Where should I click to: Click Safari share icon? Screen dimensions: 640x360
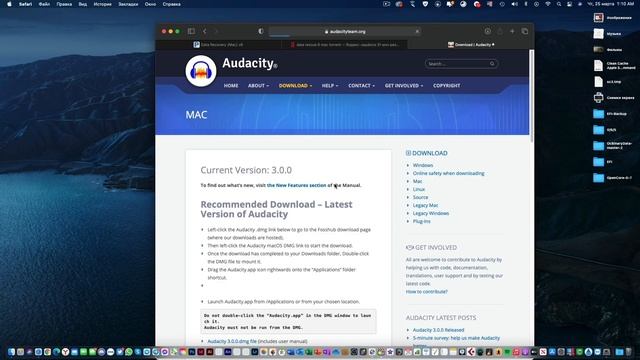pyautogui.click(x=500, y=31)
